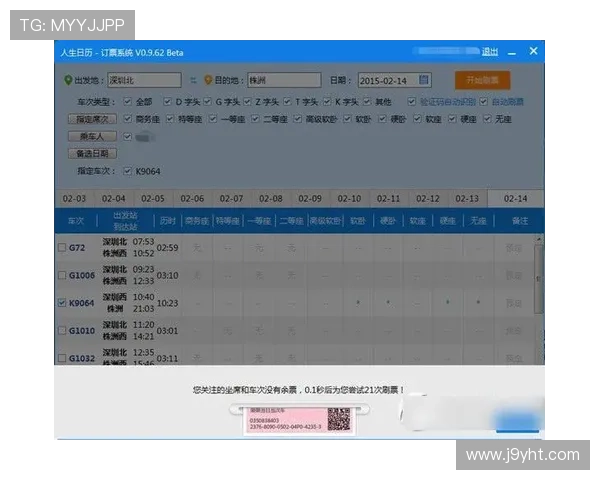The height and width of the screenshot is (480, 600).
Task: Check the G1032 train row checkbox
Action: click(x=62, y=358)
